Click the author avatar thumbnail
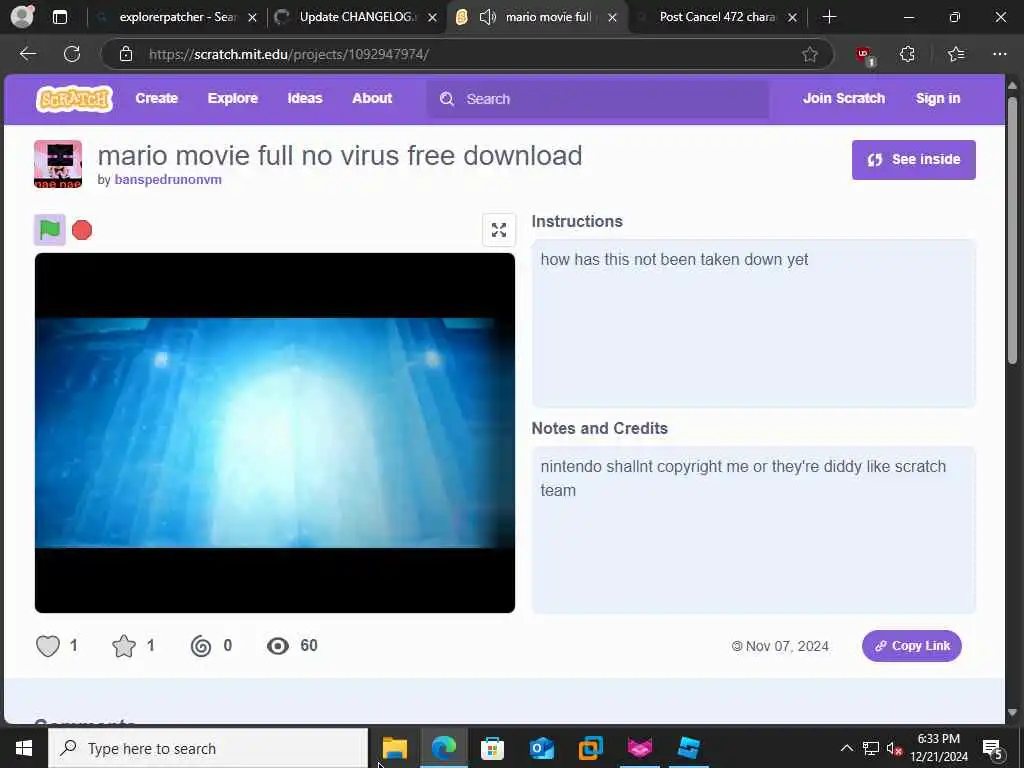The width and height of the screenshot is (1024, 768). click(58, 164)
